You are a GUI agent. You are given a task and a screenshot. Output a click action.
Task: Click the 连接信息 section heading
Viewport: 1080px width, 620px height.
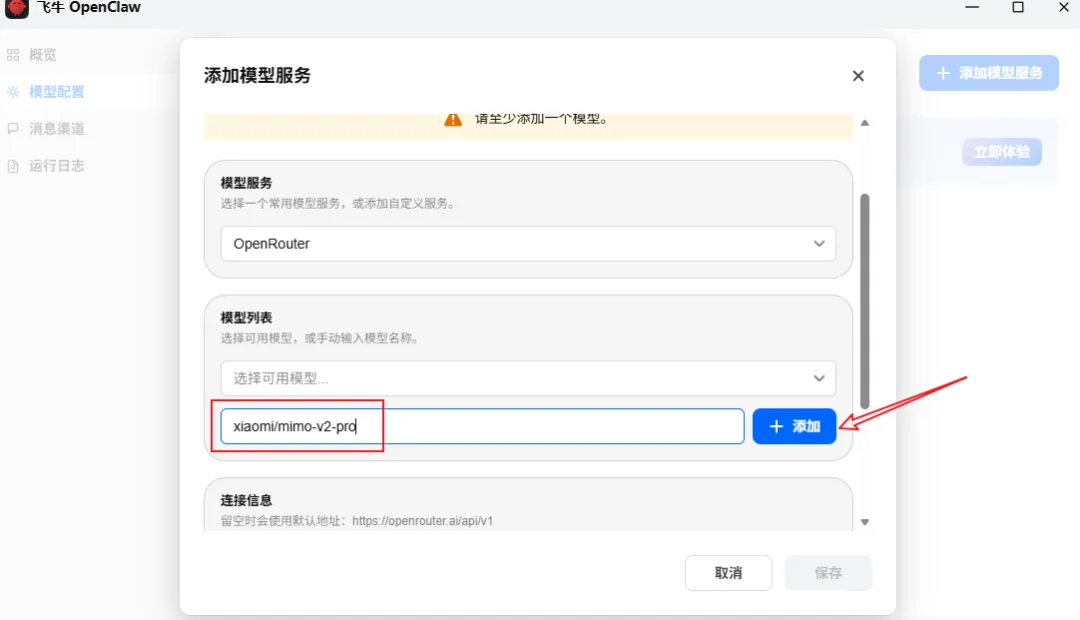[x=246, y=501]
